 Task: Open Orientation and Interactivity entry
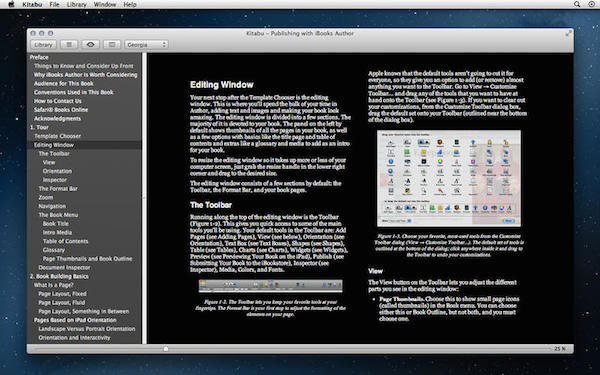[74, 338]
